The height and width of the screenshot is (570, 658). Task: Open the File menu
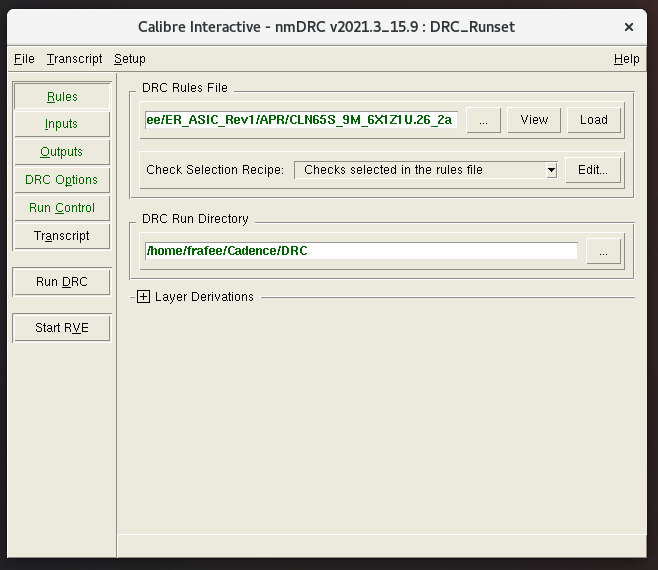click(24, 59)
